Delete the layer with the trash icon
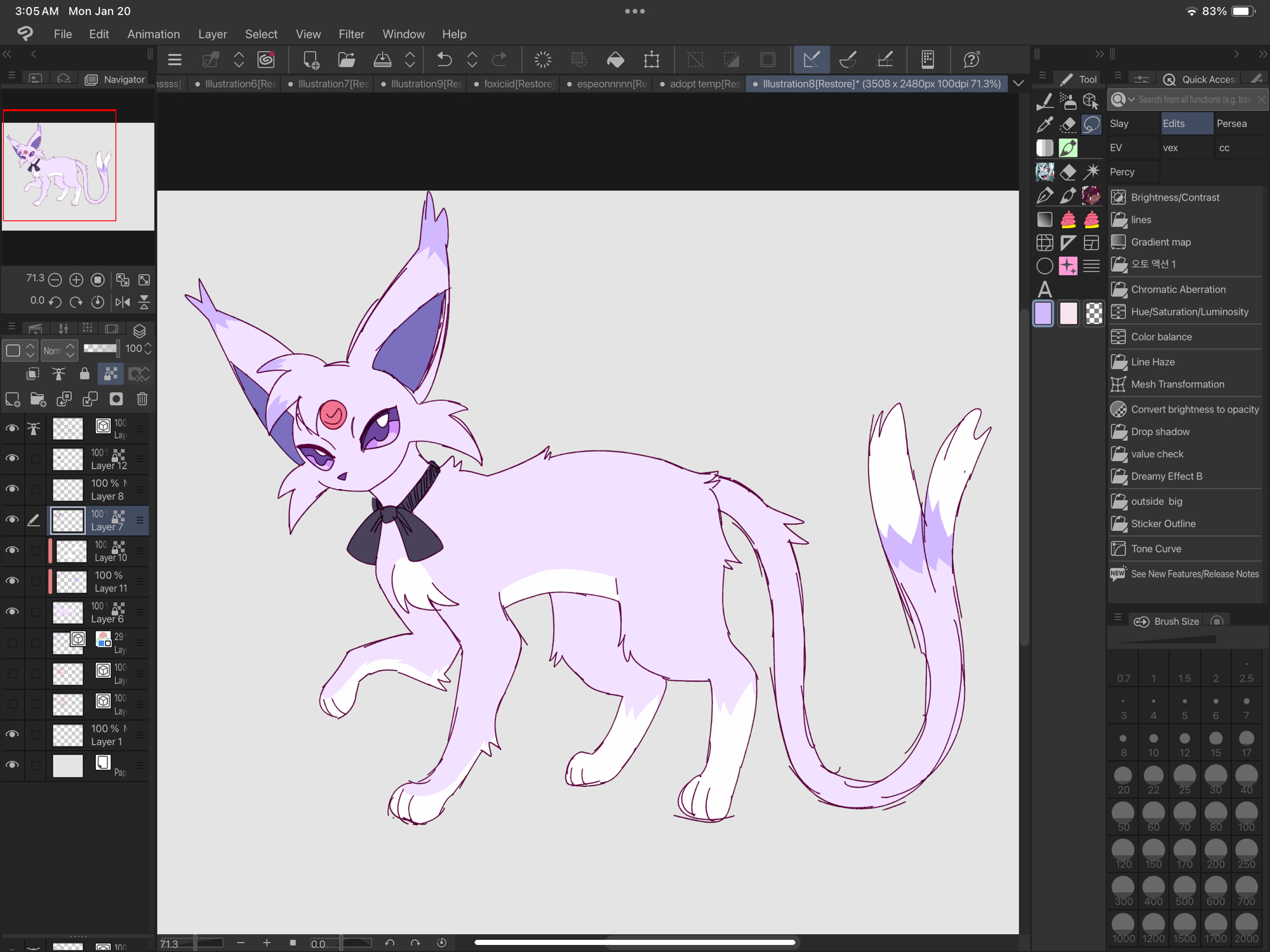 [x=142, y=399]
